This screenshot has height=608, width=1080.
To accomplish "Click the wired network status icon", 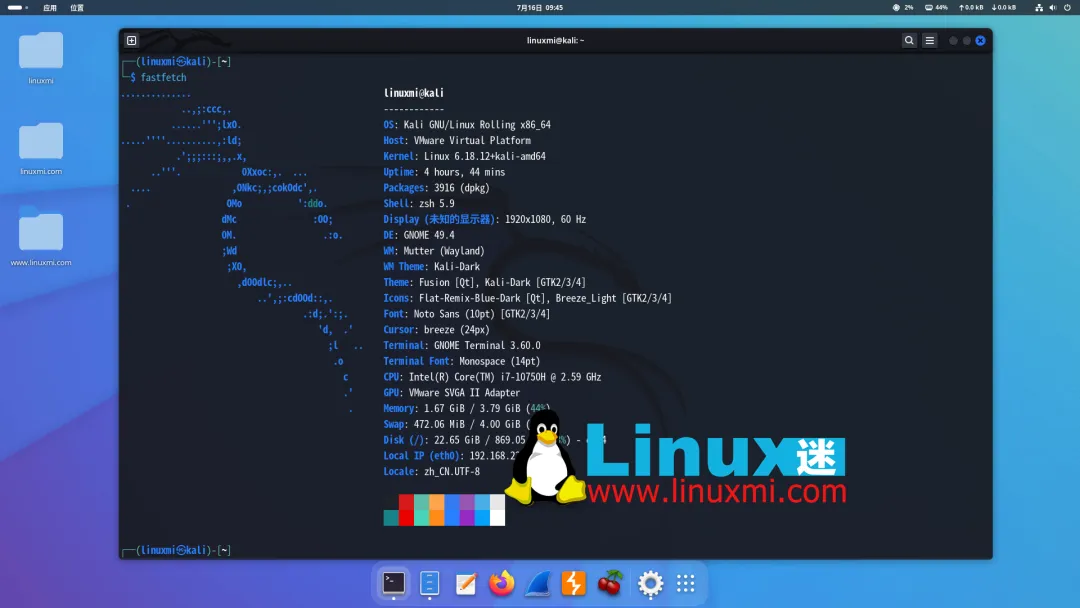I will tap(1039, 8).
